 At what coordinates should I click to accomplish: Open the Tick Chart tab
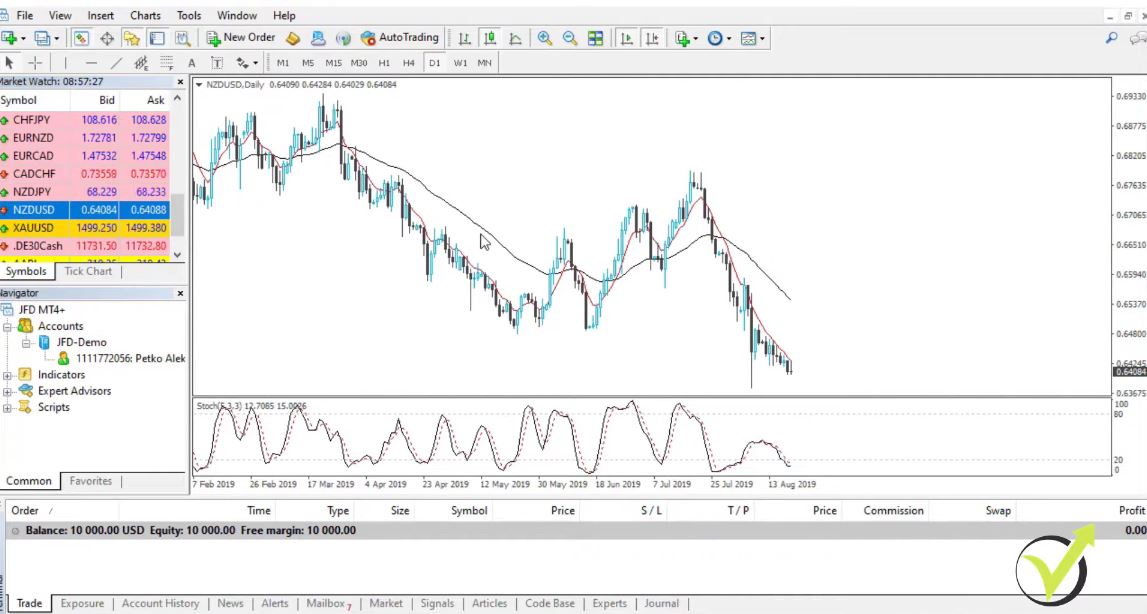[x=88, y=271]
